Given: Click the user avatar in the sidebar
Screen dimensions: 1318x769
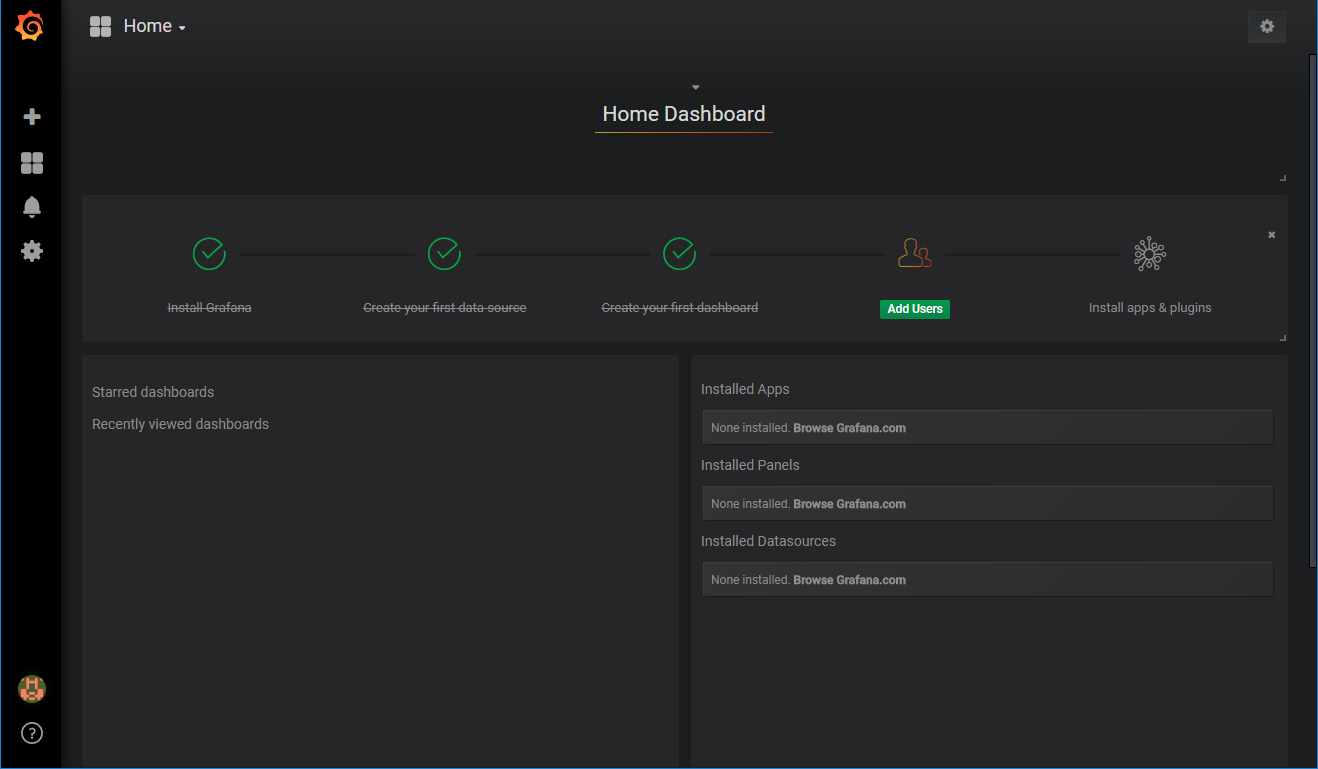Looking at the screenshot, I should (32, 689).
